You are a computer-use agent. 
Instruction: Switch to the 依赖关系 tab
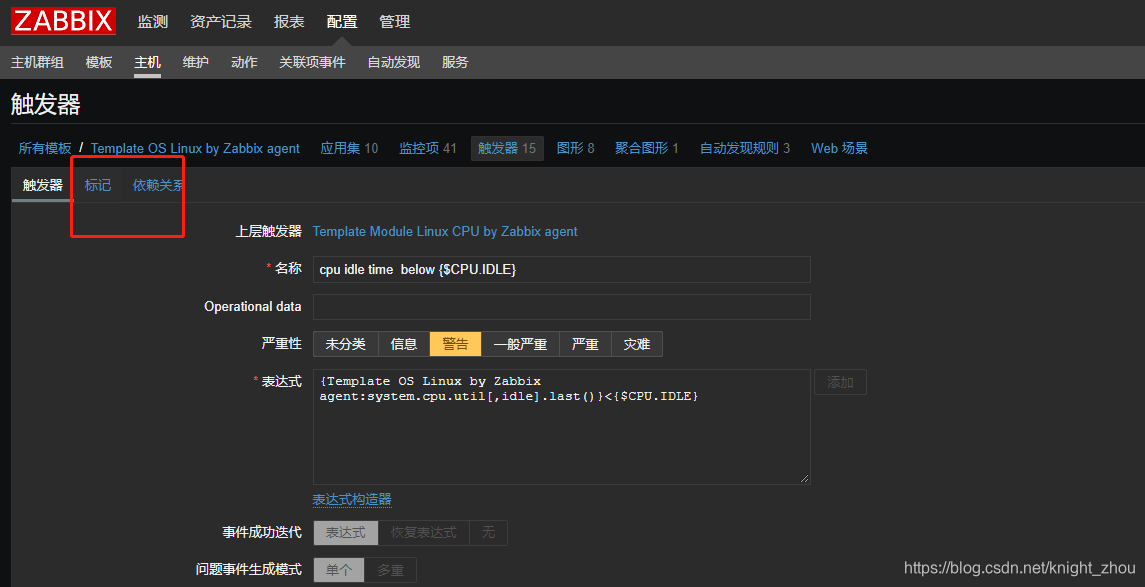tap(158, 185)
